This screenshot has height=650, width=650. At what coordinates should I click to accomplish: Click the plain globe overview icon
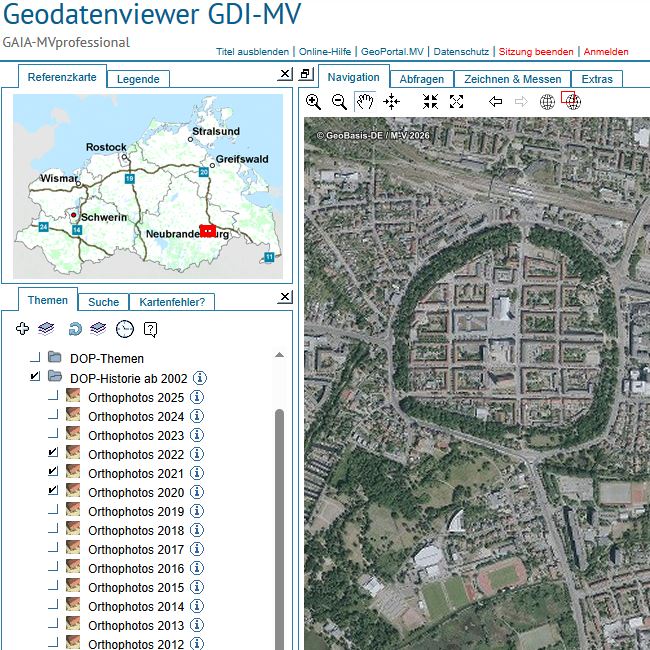coord(547,102)
